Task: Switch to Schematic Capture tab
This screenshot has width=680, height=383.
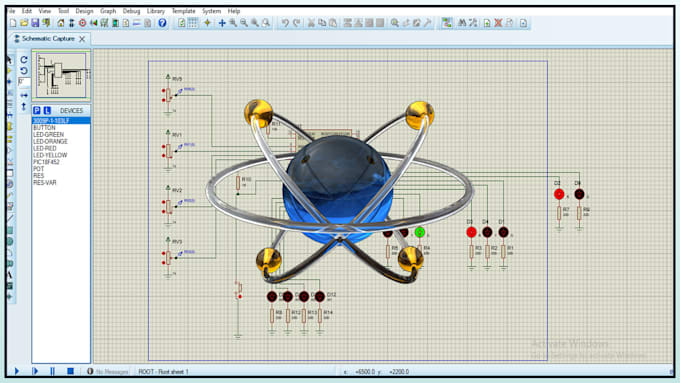Action: [49, 39]
